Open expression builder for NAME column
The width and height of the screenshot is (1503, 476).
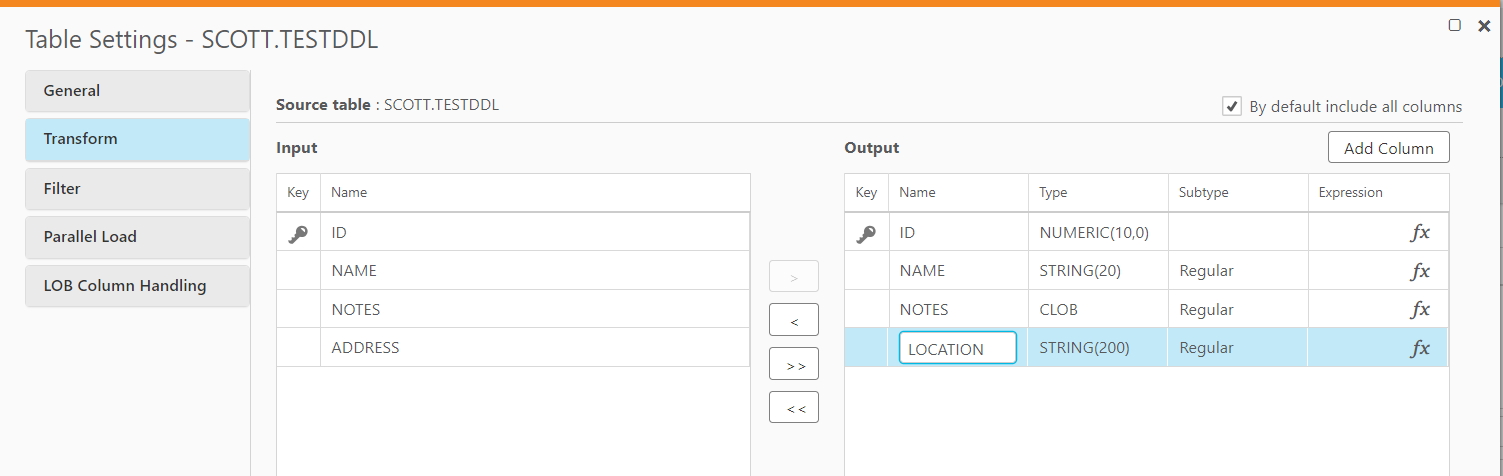point(1420,271)
